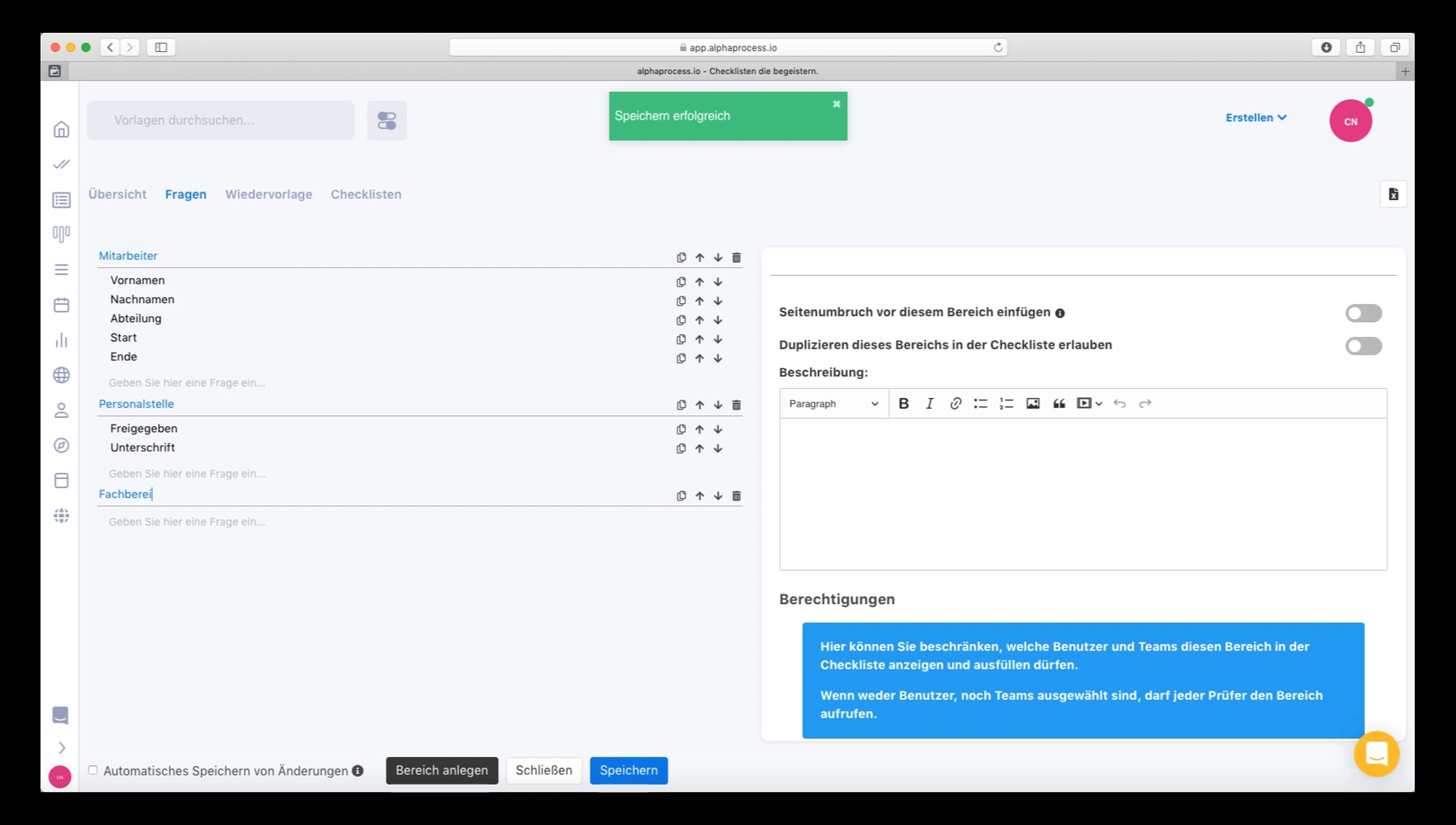Click the Bereich anlegen button
1456x825 pixels.
coord(442,770)
